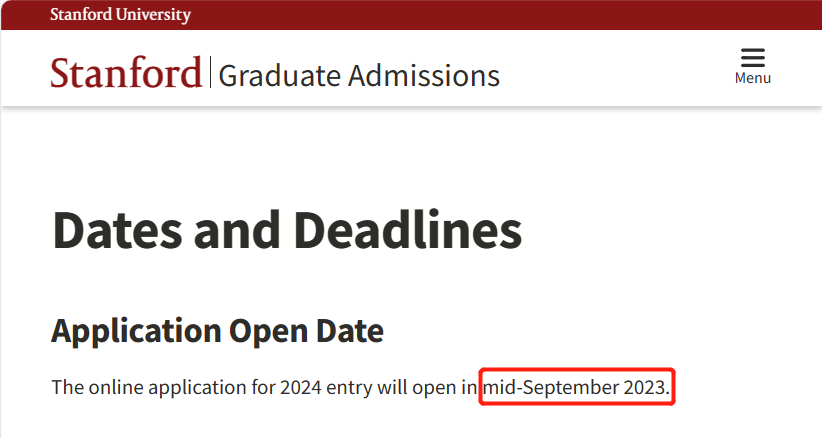822x438 pixels.
Task: Click the word "Application" in the subheading
Action: [x=136, y=331]
